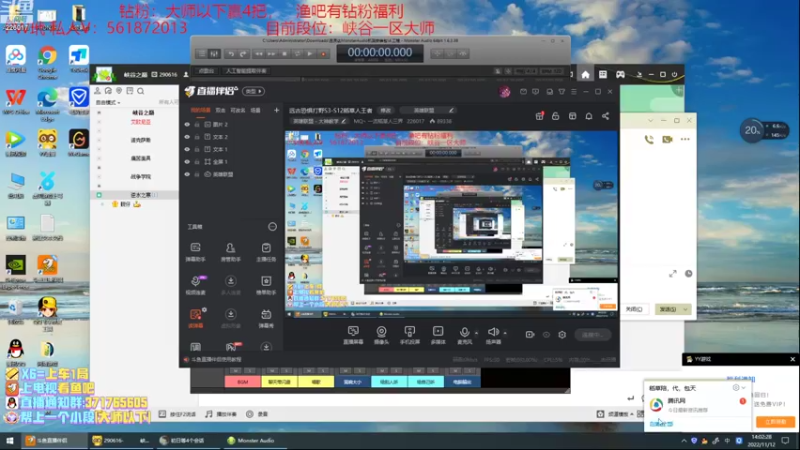Click search icon in YY channel toolbar

(x=141, y=91)
